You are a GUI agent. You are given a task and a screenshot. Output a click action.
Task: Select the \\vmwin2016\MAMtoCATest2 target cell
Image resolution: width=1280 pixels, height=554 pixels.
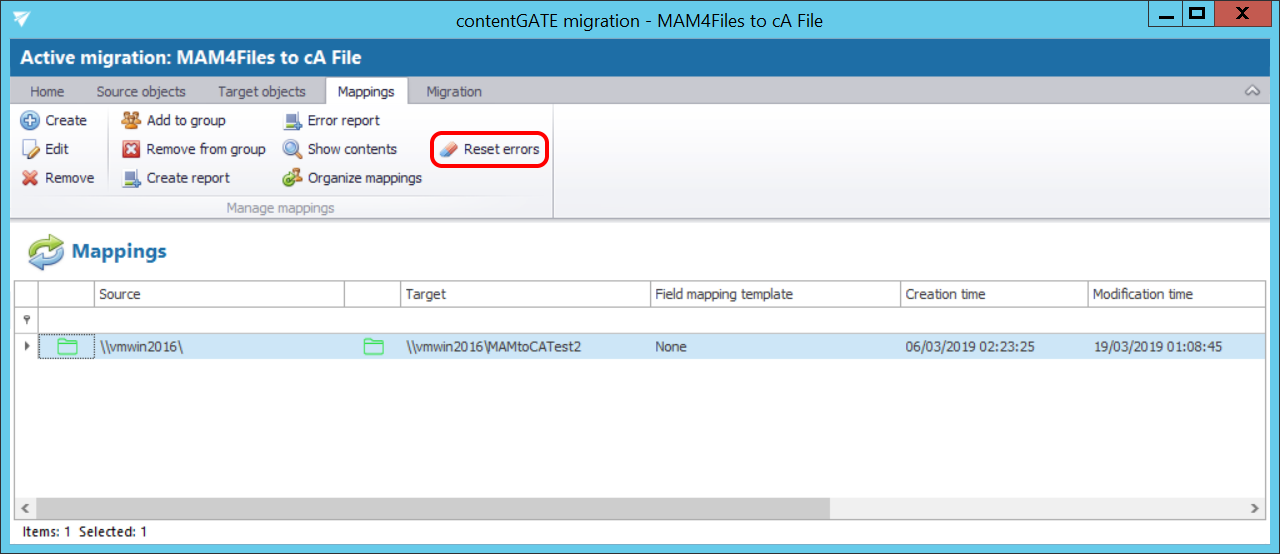[525, 346]
